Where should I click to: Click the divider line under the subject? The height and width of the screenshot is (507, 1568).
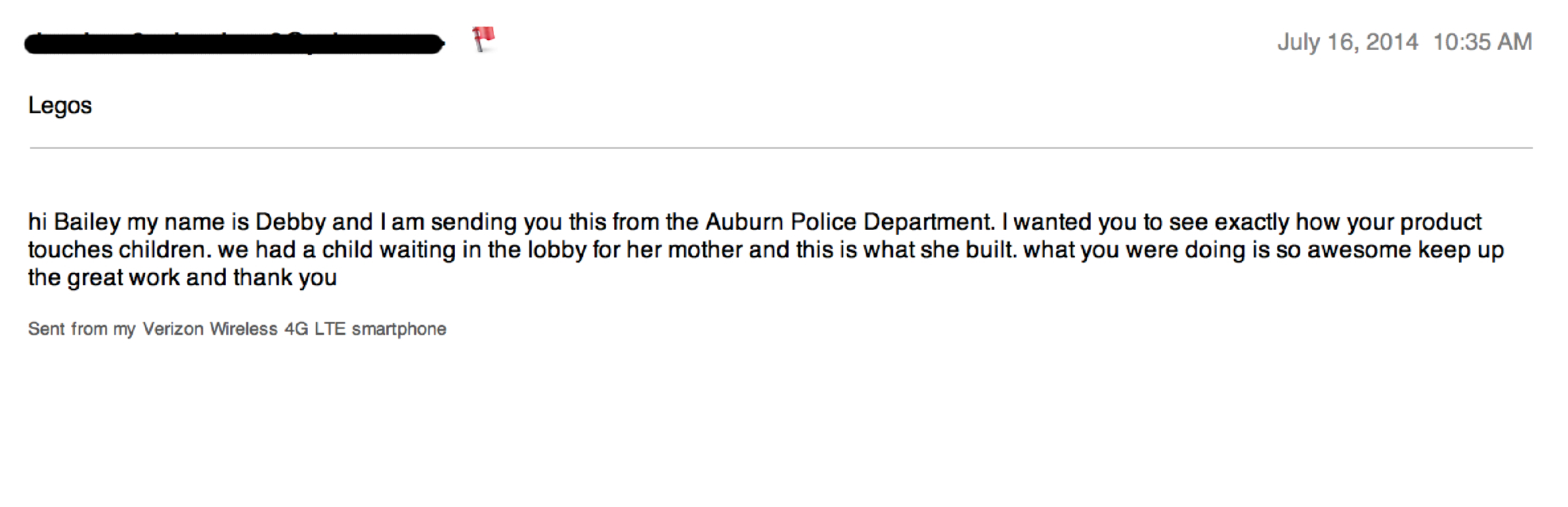(781, 148)
